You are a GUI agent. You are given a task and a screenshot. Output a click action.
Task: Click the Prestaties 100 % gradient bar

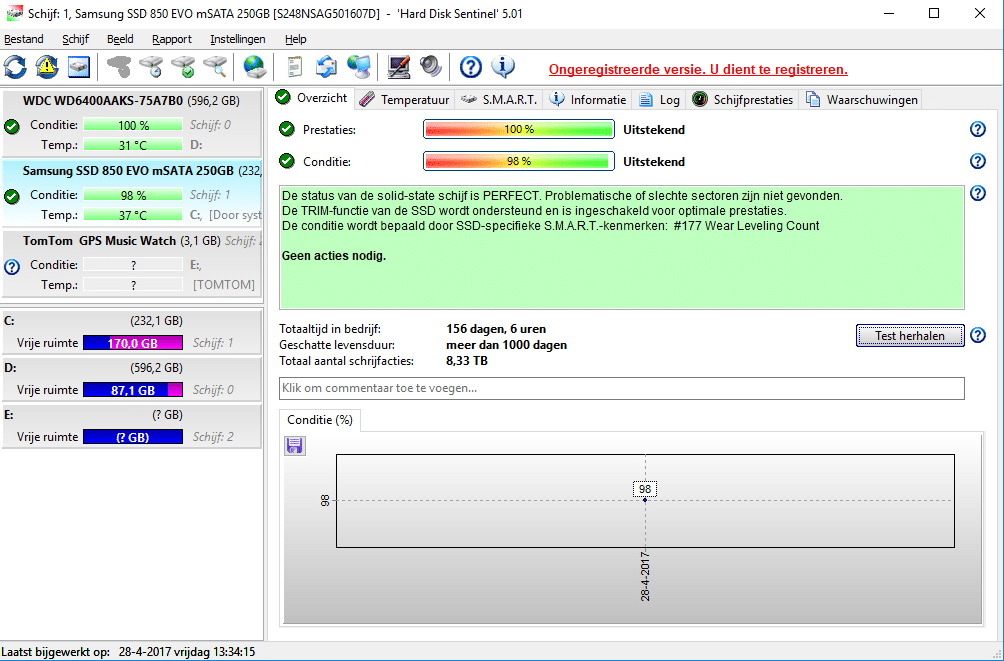[519, 129]
